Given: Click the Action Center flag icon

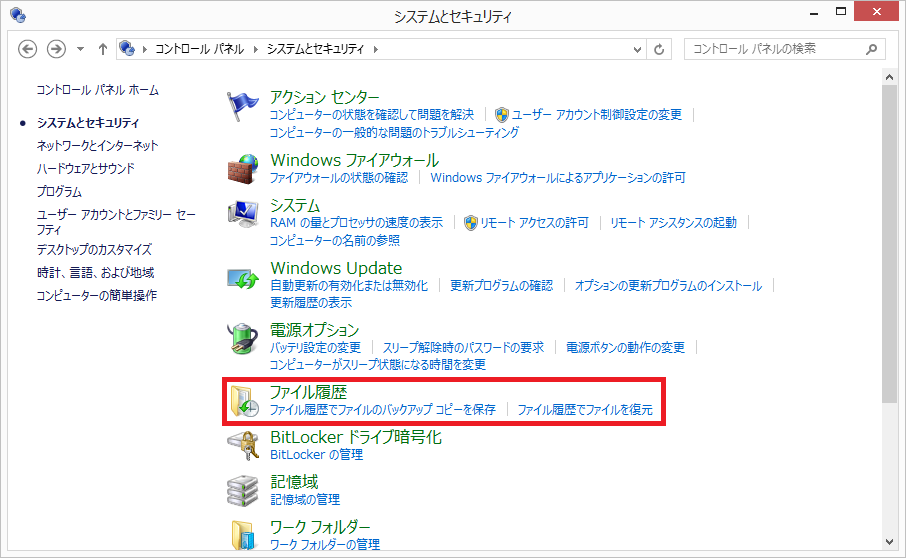Looking at the screenshot, I should (x=242, y=107).
